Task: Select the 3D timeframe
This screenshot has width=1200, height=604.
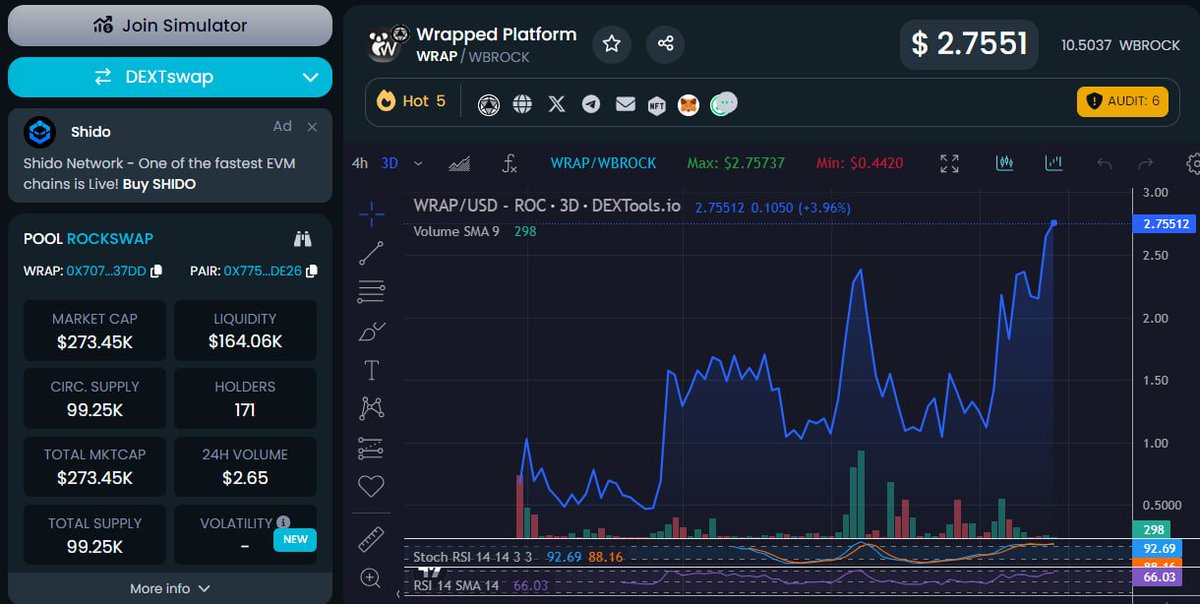Action: pyautogui.click(x=390, y=163)
